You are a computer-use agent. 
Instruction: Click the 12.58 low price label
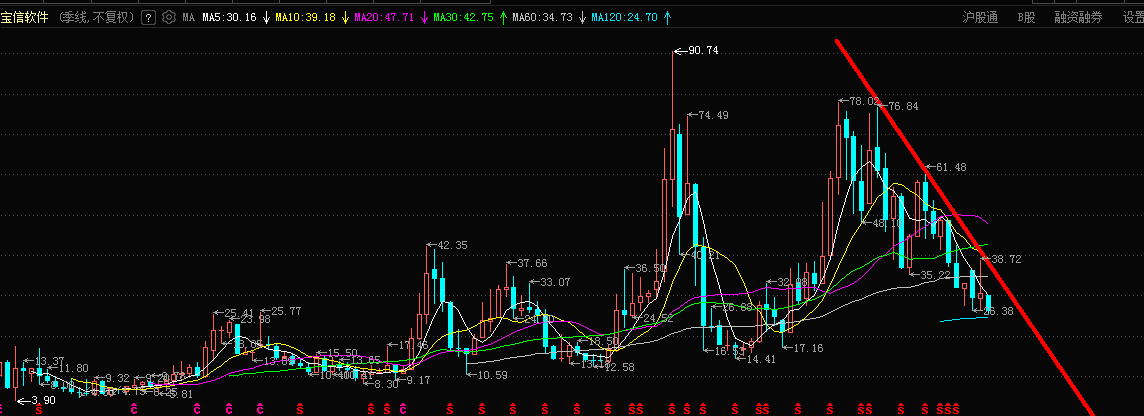619,366
